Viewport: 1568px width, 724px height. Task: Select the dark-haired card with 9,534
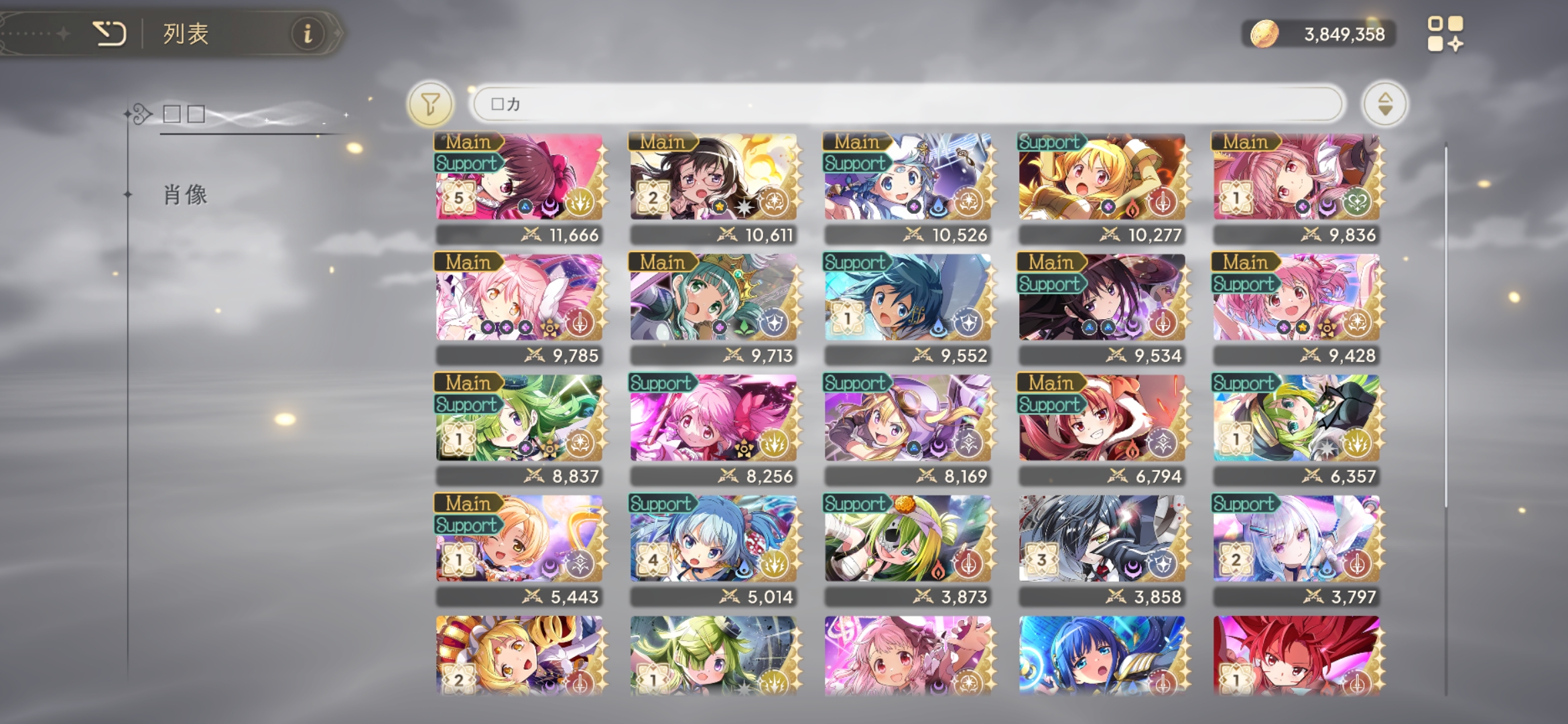(x=1102, y=309)
